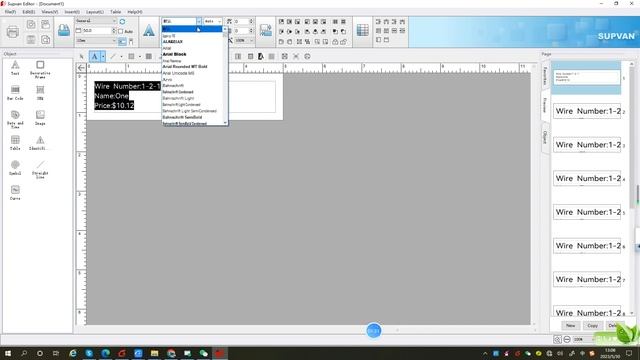Image resolution: width=640 pixels, height=360 pixels.
Task: Open the Help menu
Action: [x=135, y=12]
